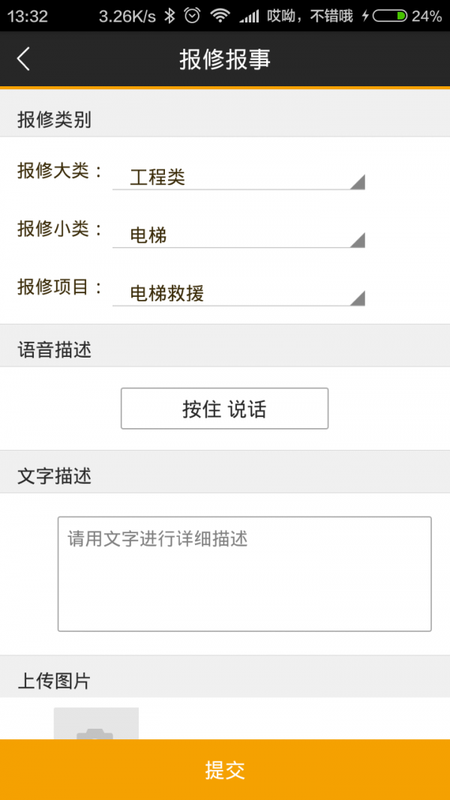Tap the Bluetooth status icon
This screenshot has height=800, width=450.
click(169, 16)
